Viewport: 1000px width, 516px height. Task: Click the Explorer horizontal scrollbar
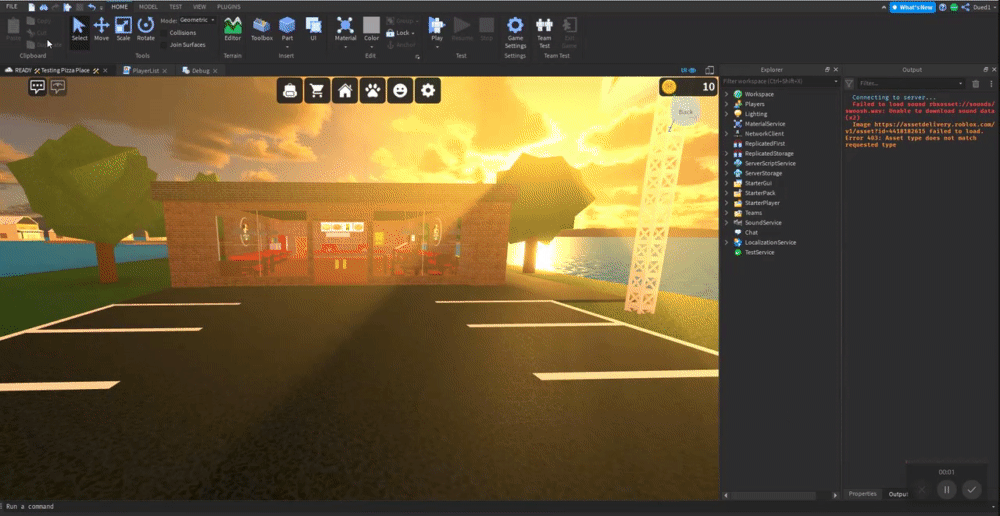click(773, 495)
